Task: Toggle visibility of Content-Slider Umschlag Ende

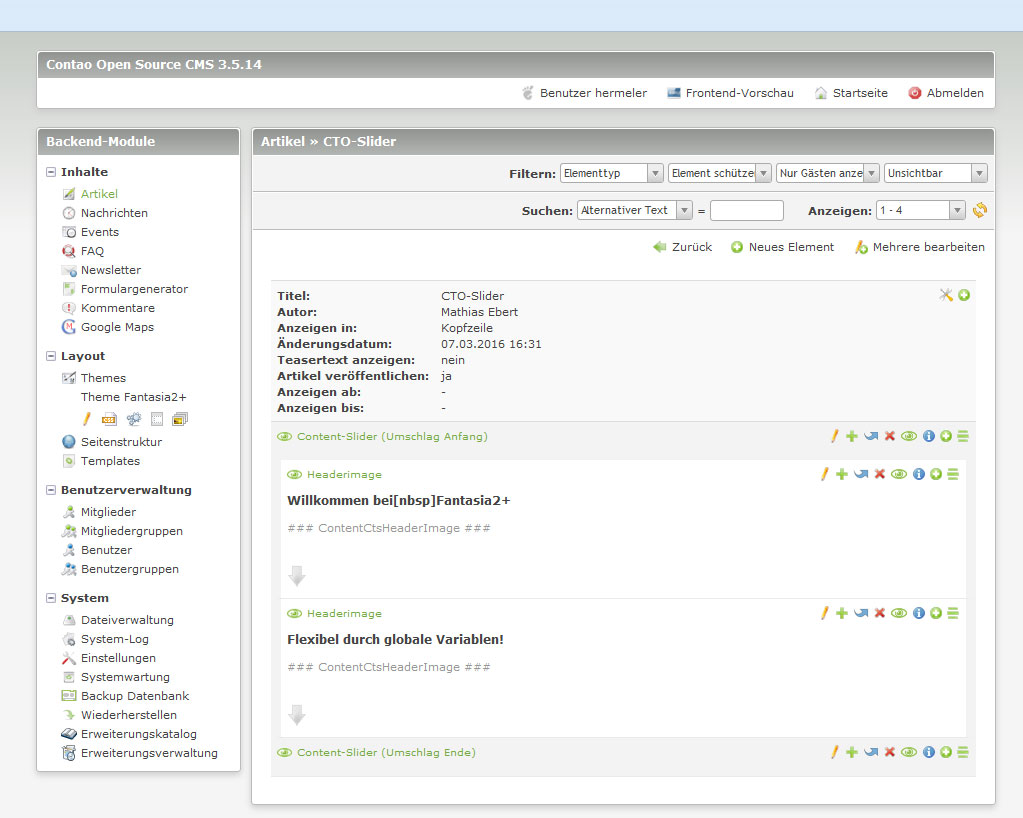Action: 909,752
